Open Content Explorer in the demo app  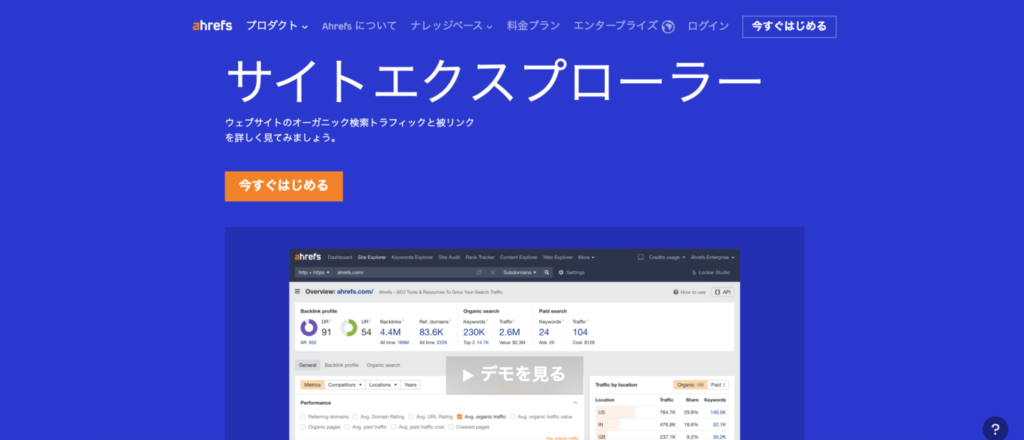519,257
